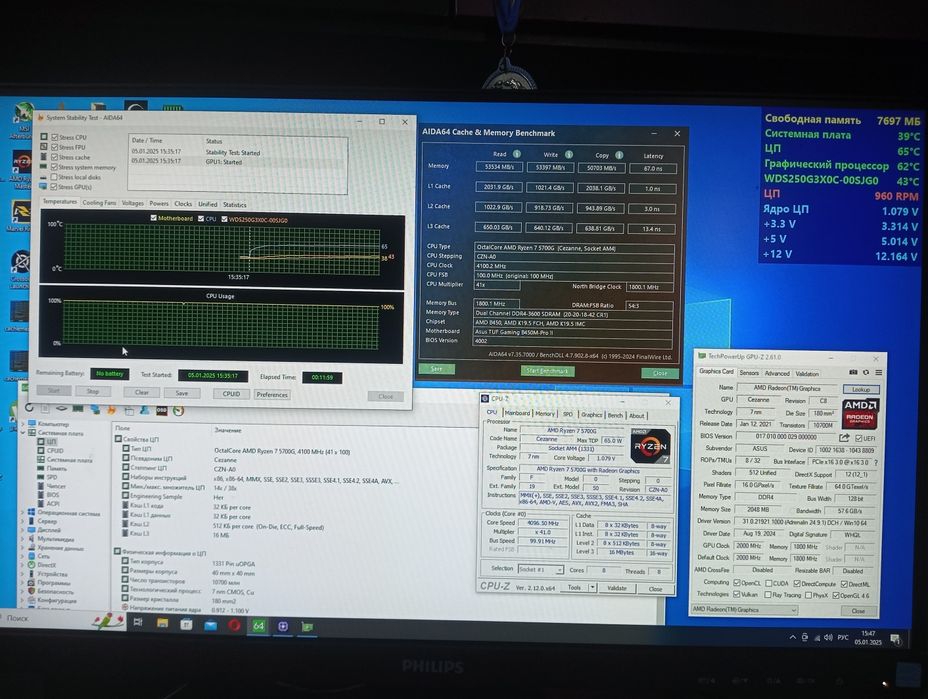The width and height of the screenshot is (928, 699).
Task: Toggle Motherboard temperature graph checkbox
Action: pos(153,218)
